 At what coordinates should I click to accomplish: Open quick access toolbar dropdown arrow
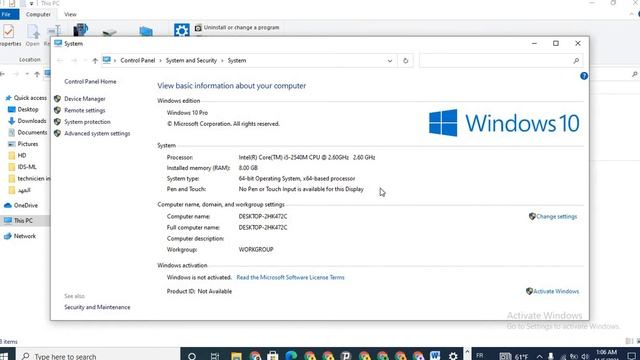pyautogui.click(x=31, y=3)
